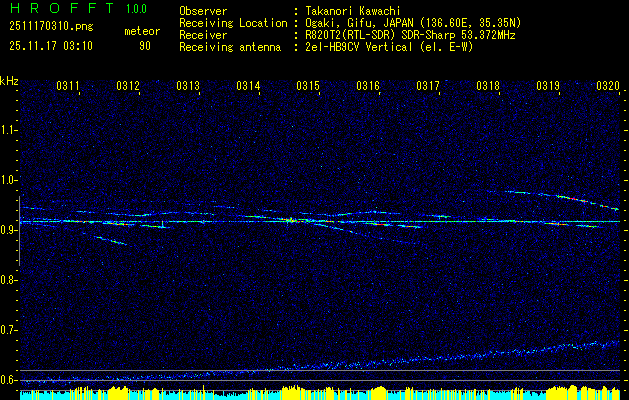This screenshot has height=400, width=629.
Task: Click the 0314 time label
Action: 248,86
